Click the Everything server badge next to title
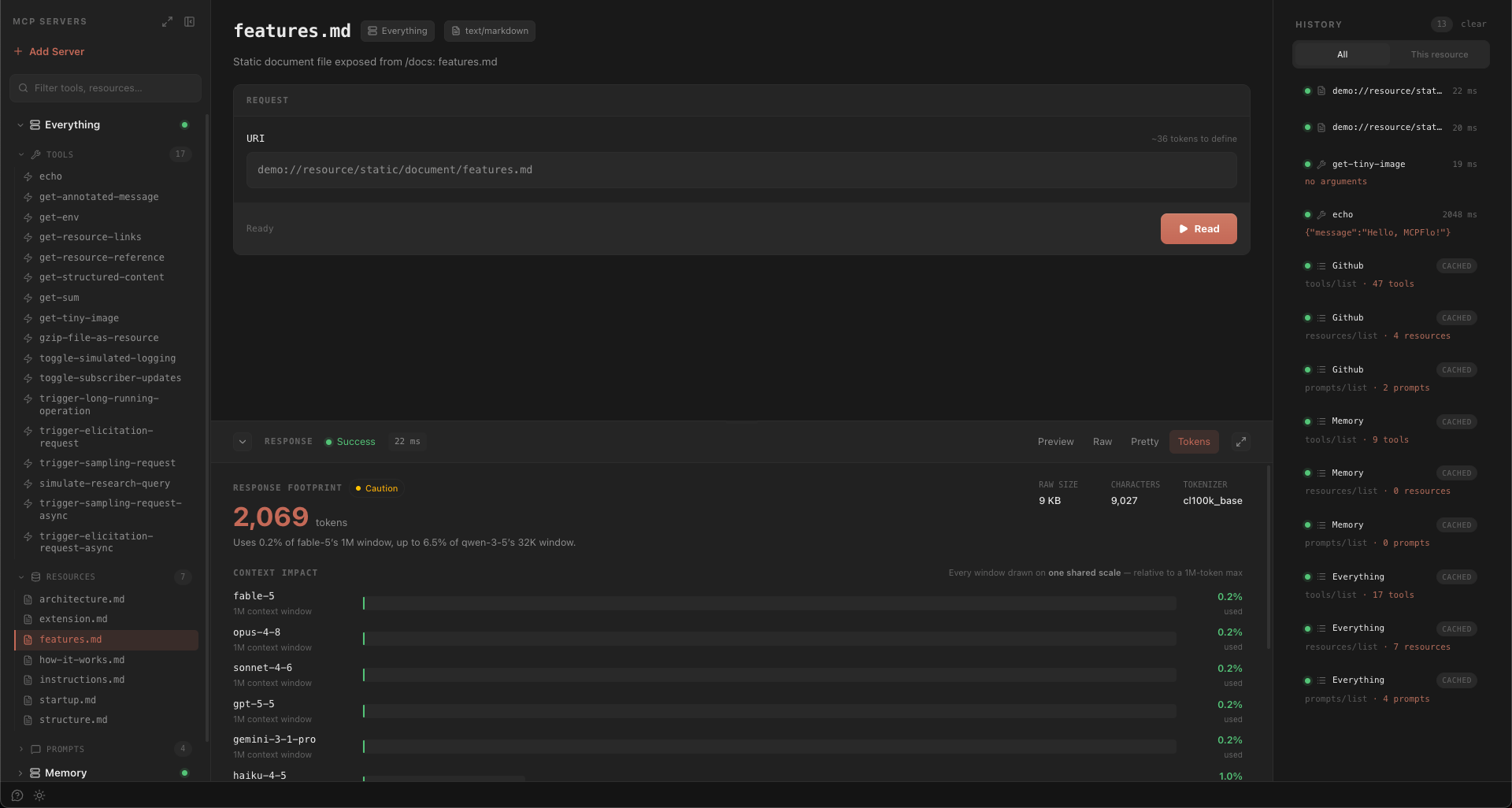This screenshot has width=1512, height=808. (x=398, y=31)
